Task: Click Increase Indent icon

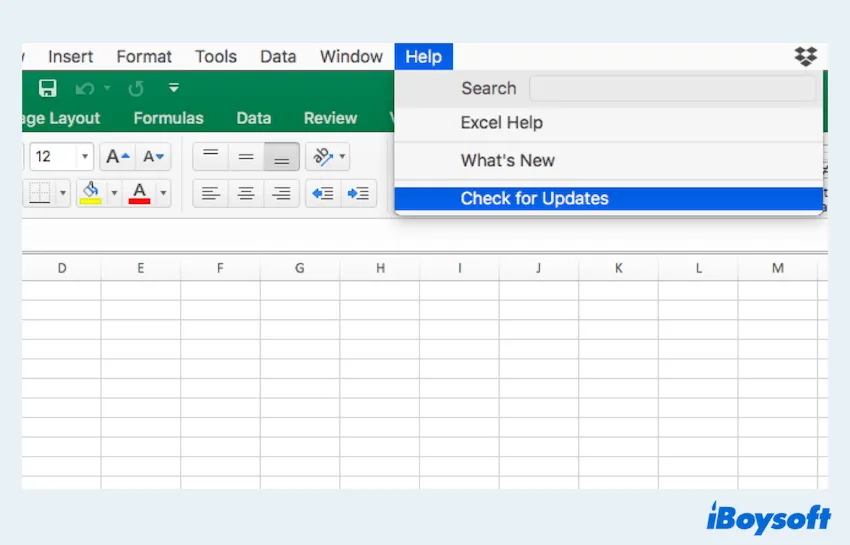Action: [x=358, y=193]
